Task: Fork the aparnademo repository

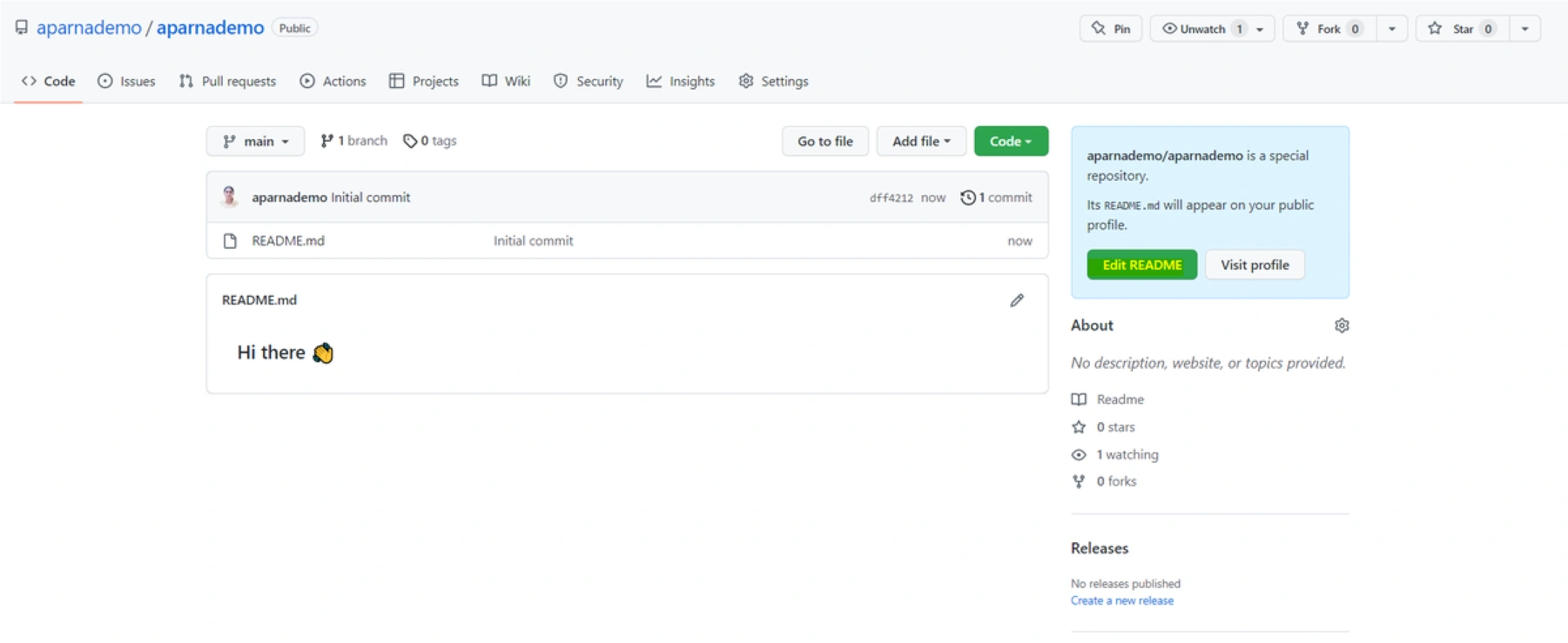Action: coord(1329,29)
